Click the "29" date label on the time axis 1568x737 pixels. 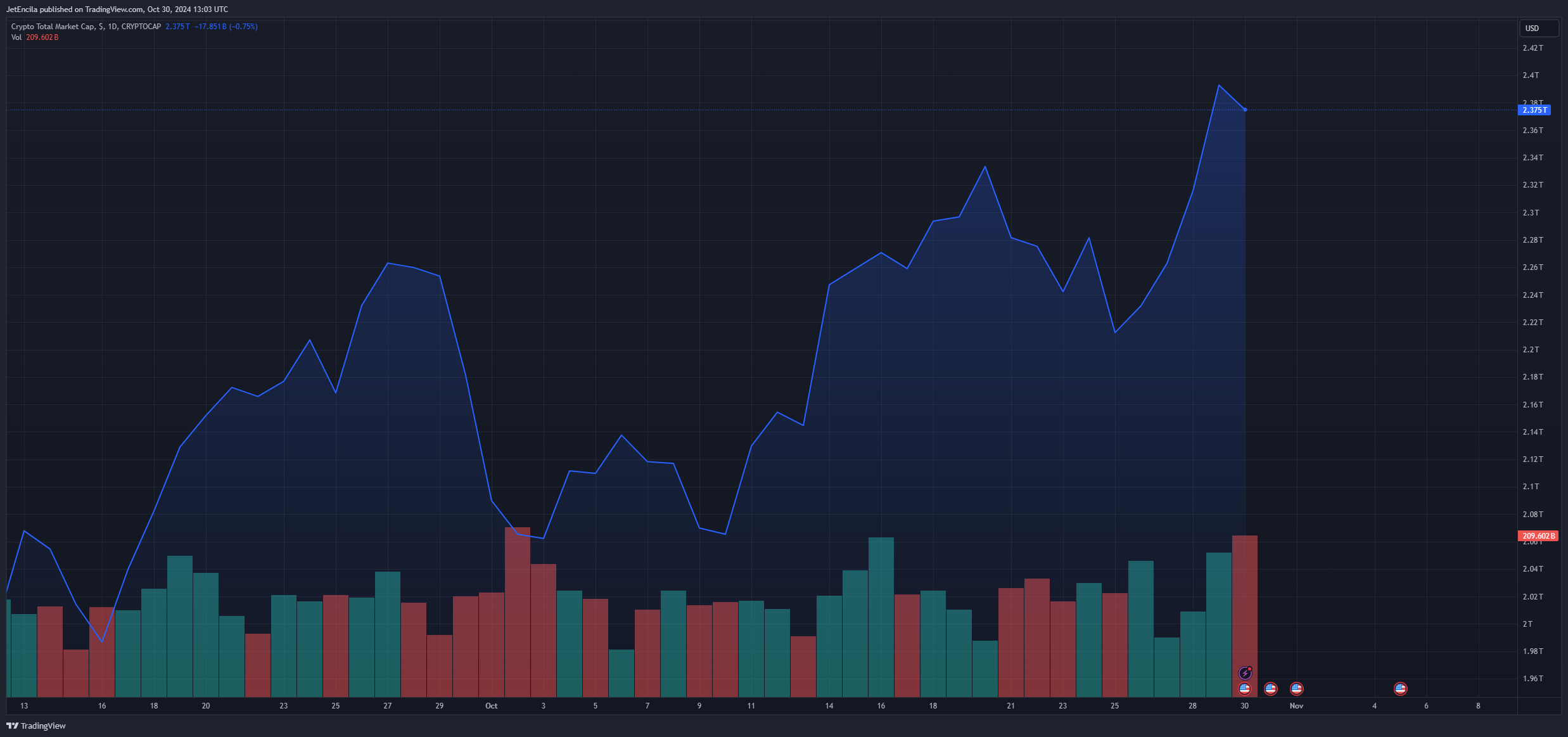coord(440,706)
